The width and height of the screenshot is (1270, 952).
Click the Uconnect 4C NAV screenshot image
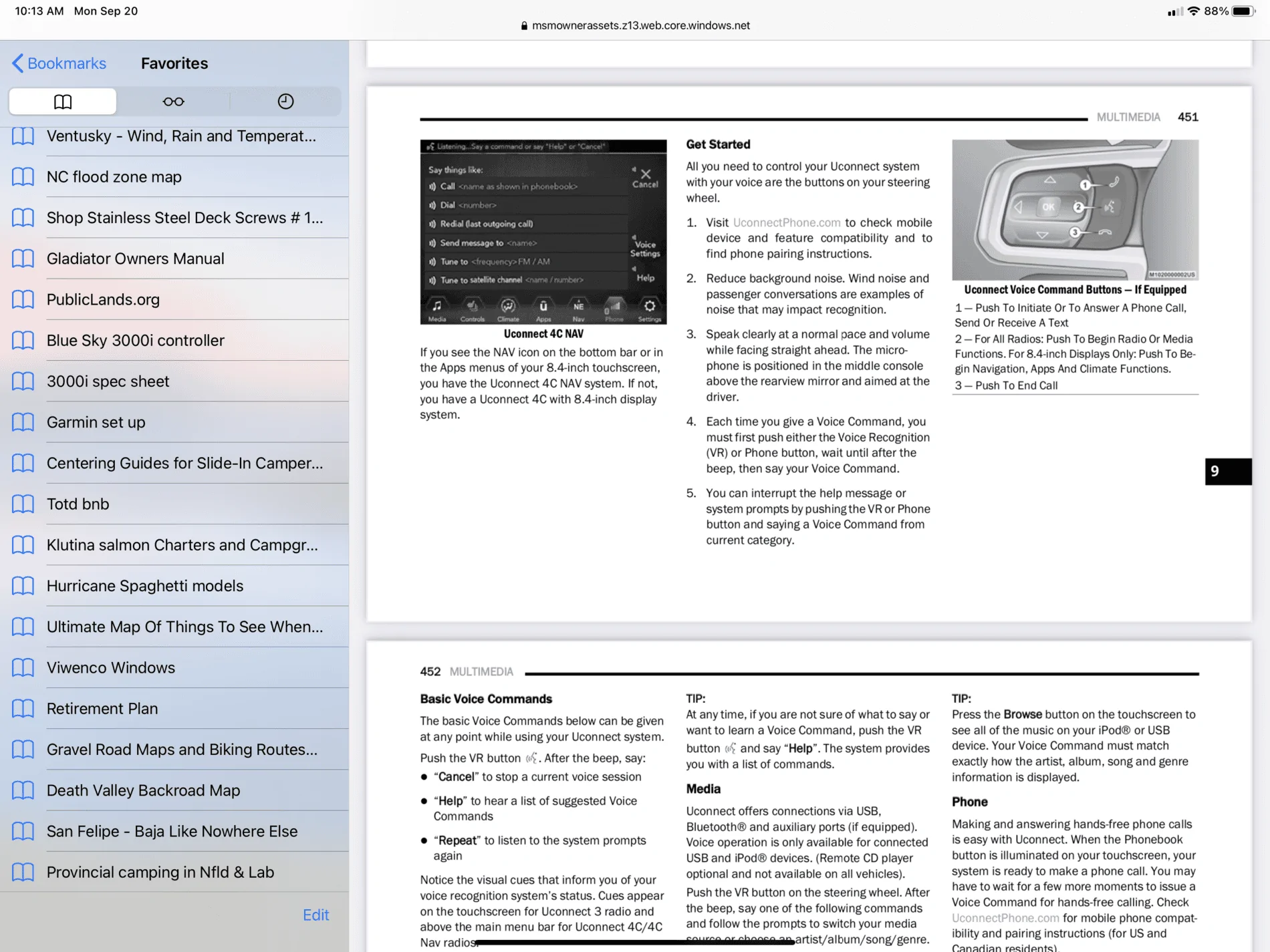coord(543,232)
